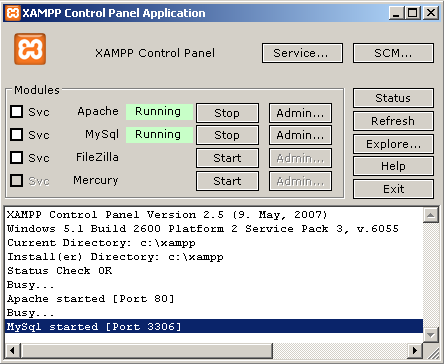This screenshot has width=444, height=364.
Task: Click the log scroll up arrow
Action: [x=430, y=215]
